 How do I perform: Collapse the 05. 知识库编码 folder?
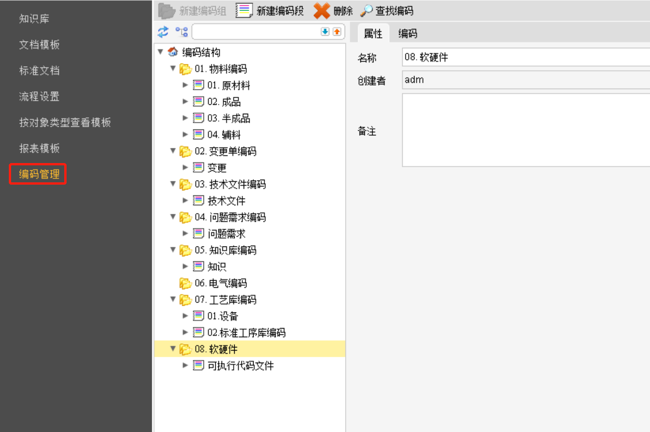point(173,250)
